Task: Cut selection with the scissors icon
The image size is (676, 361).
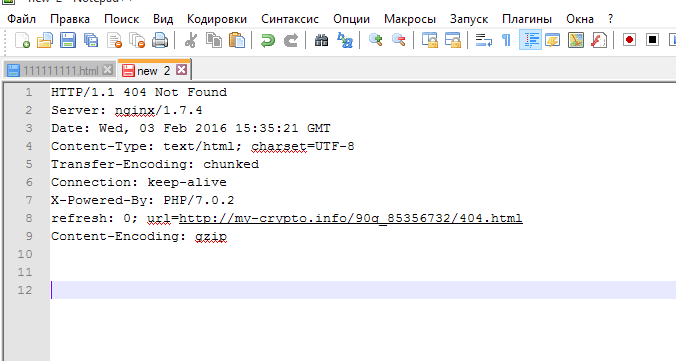Action: pyautogui.click(x=191, y=40)
